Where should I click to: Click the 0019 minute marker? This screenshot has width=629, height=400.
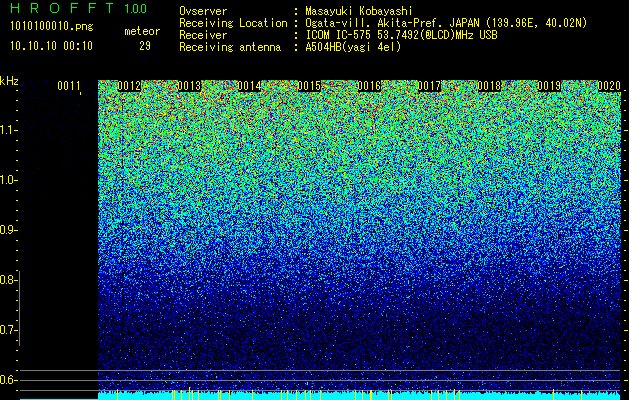pyautogui.click(x=549, y=86)
